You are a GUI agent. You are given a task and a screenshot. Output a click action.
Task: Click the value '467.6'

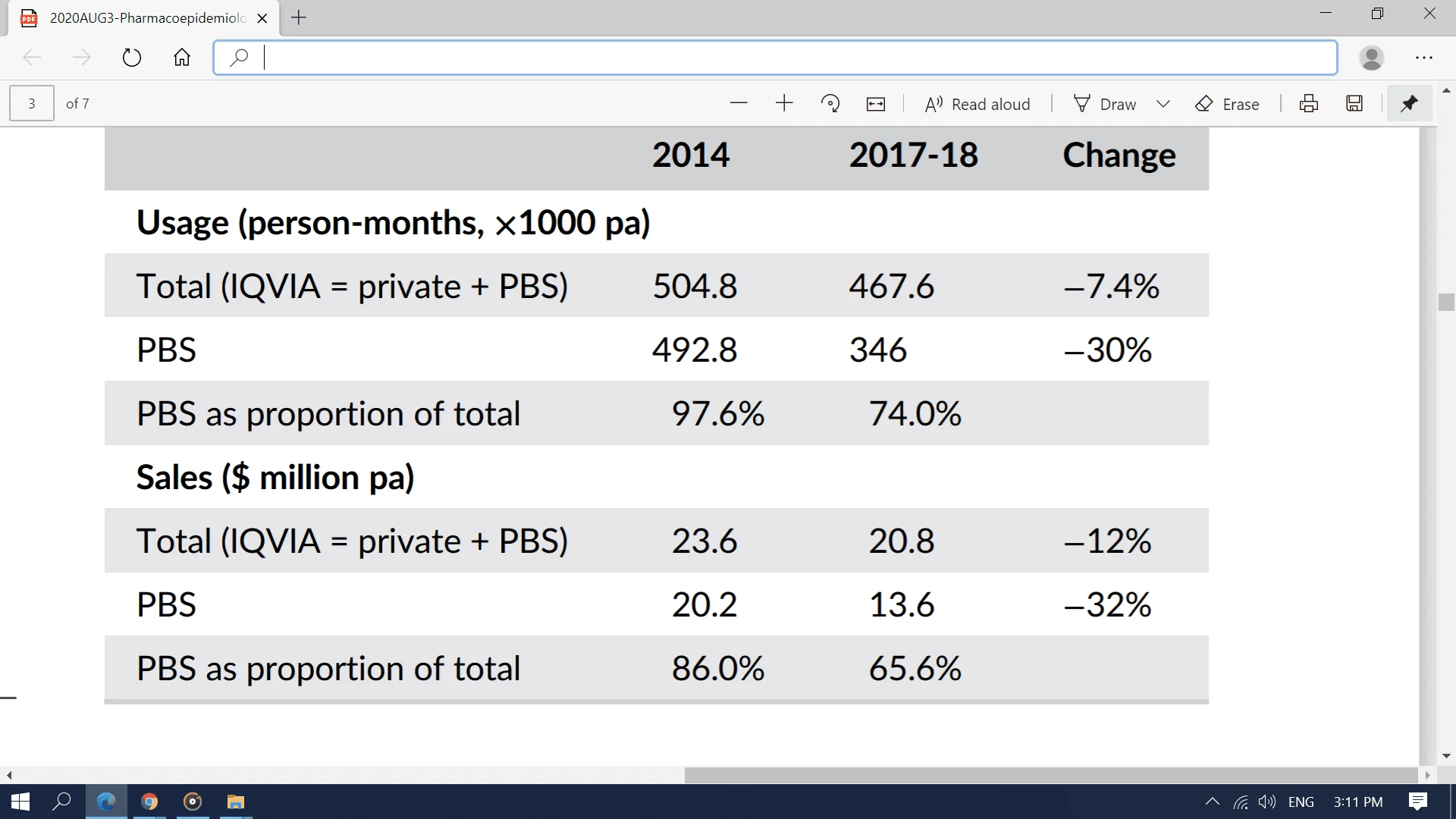coord(891,287)
